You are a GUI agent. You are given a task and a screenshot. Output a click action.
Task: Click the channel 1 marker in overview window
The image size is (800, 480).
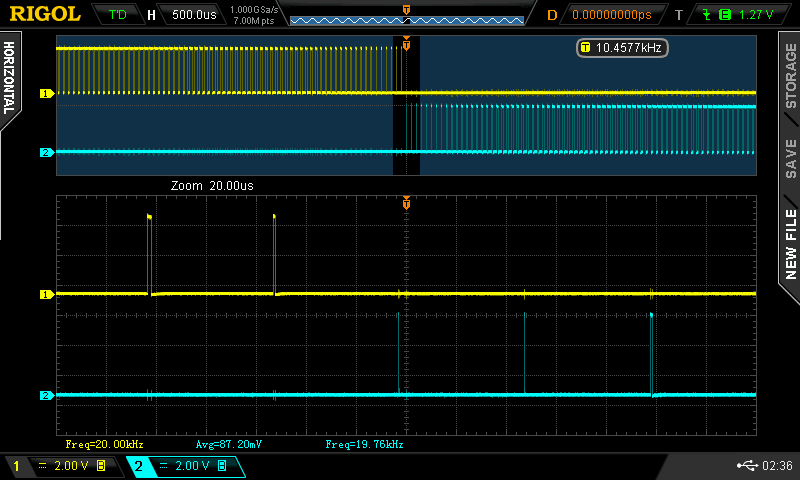45,94
